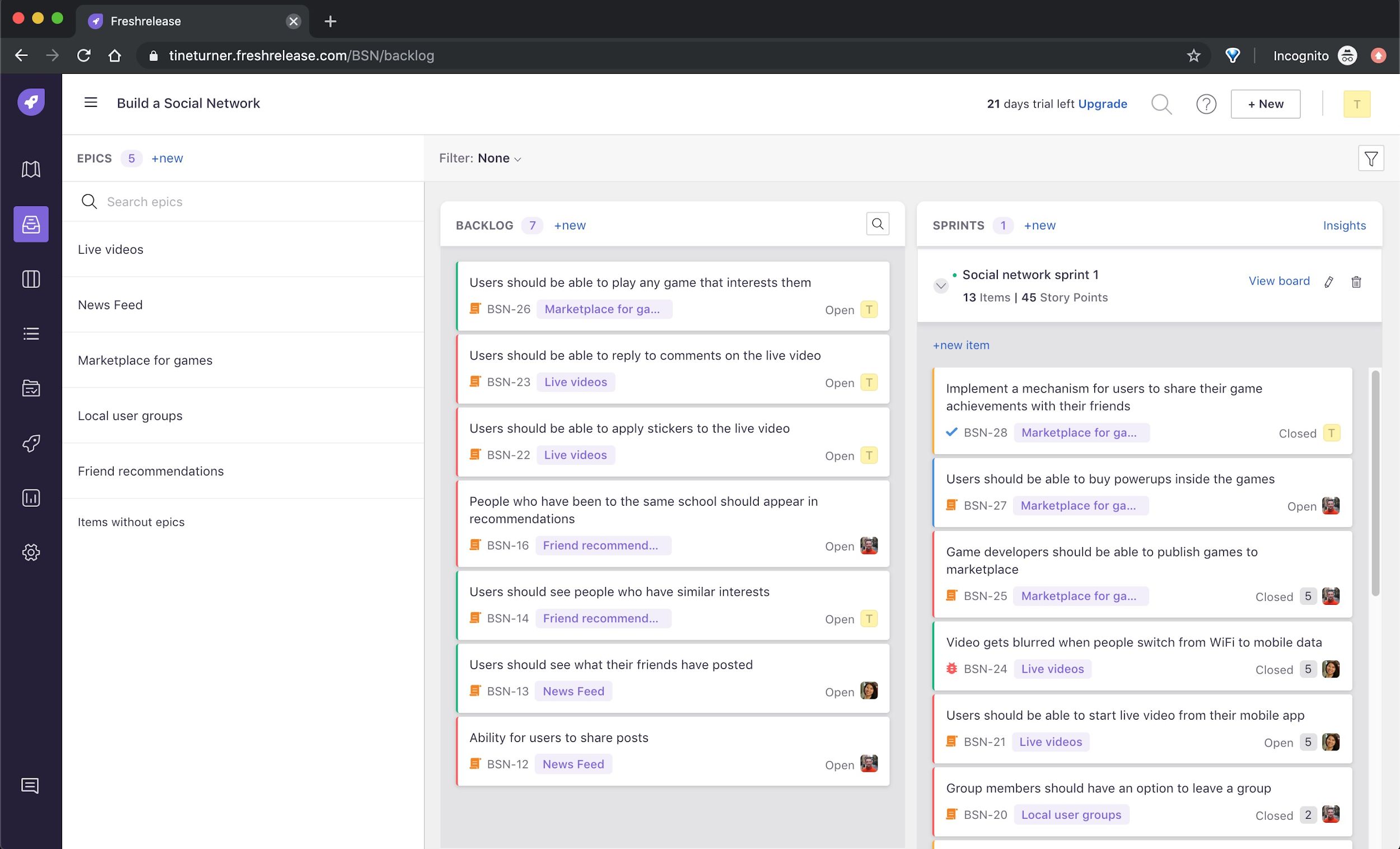Click the + New button

[x=1266, y=104]
